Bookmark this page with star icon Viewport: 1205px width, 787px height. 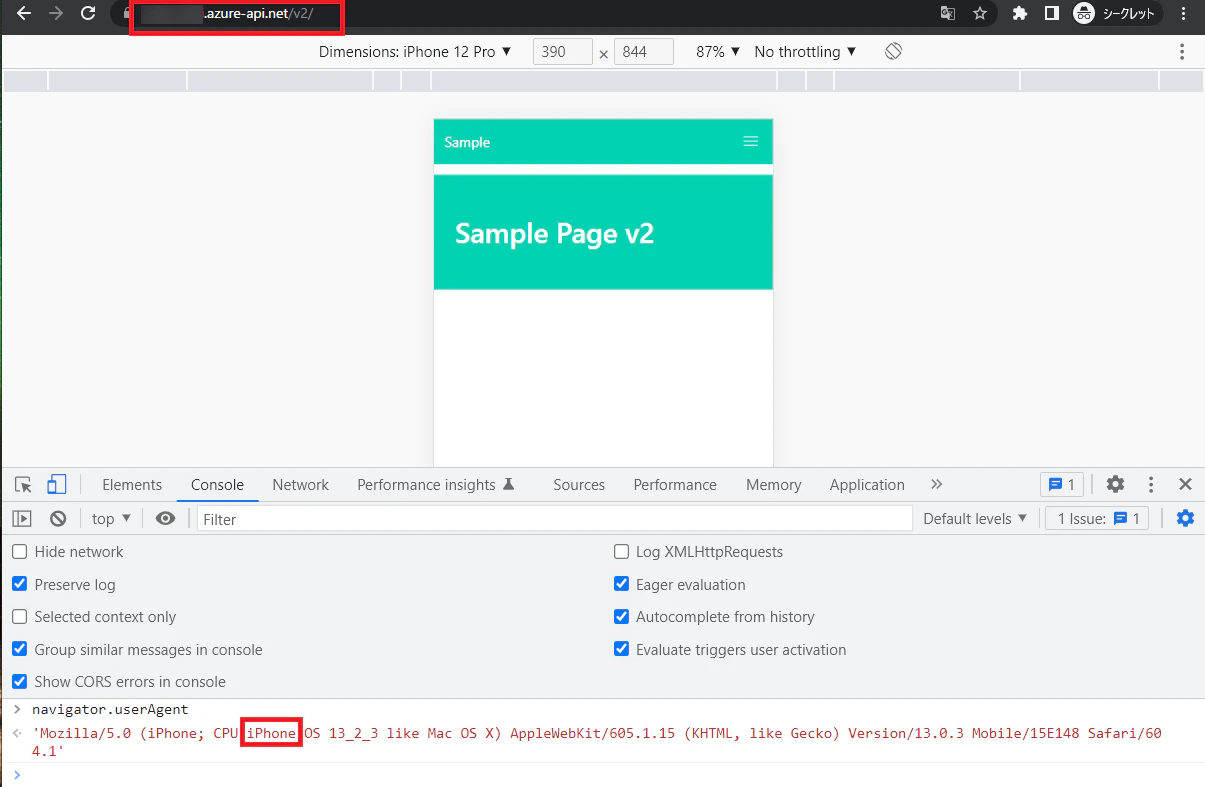tap(980, 14)
